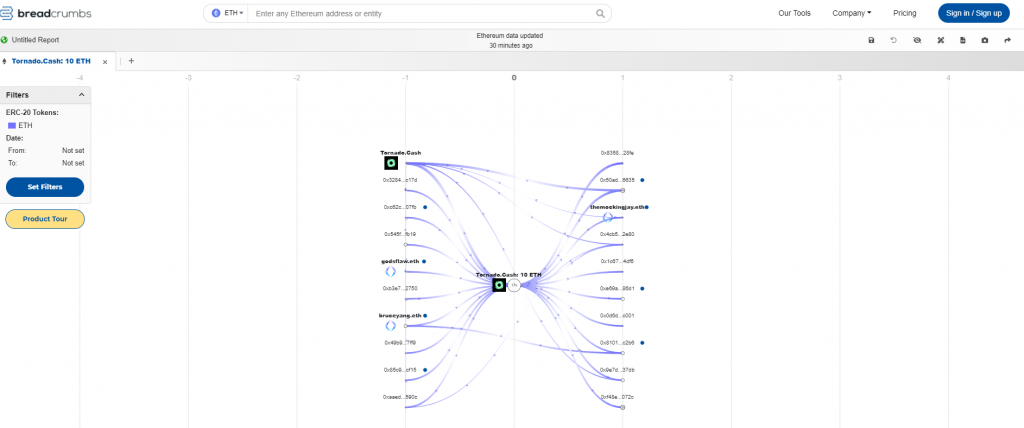Click the themockingjay.eth label
The width and height of the screenshot is (1024, 428).
616,207
